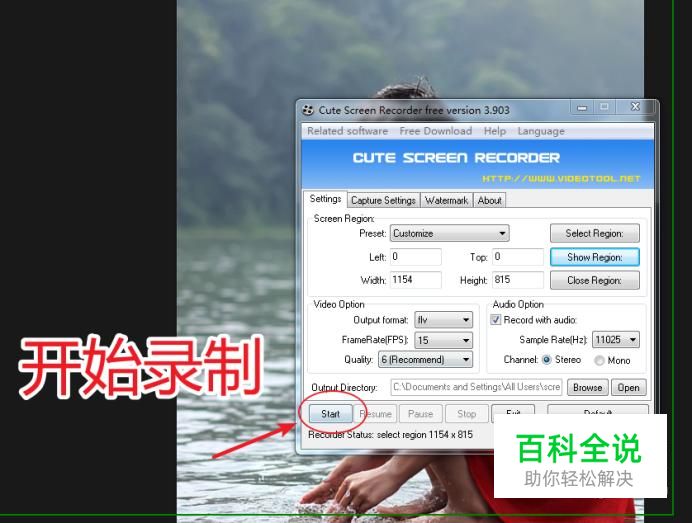Click the Cute Screen Recorder title bar icon
The width and height of the screenshot is (692, 523).
coord(308,110)
